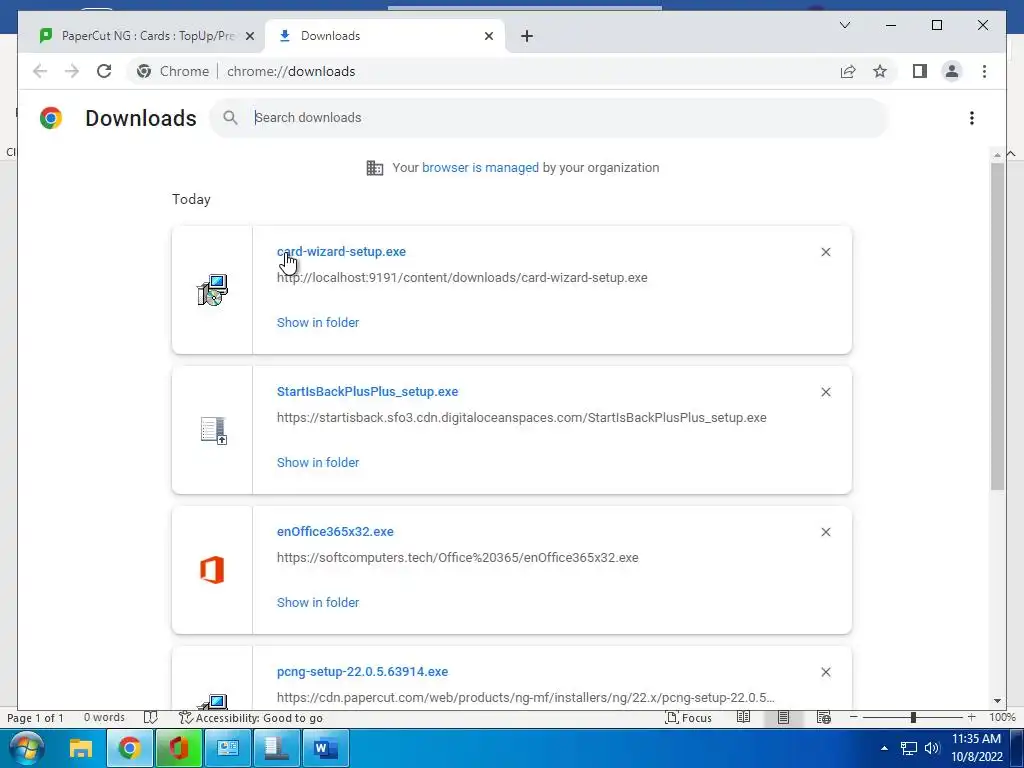Remove card-wizard-setup.exe from the list
The image size is (1024, 768).
point(825,252)
